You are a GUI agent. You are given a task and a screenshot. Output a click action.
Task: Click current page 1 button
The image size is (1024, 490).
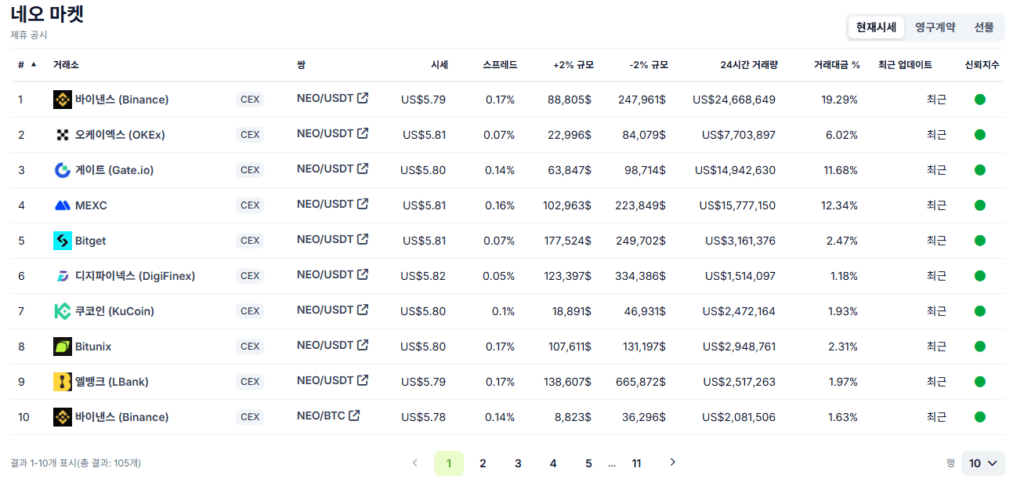[x=449, y=463]
